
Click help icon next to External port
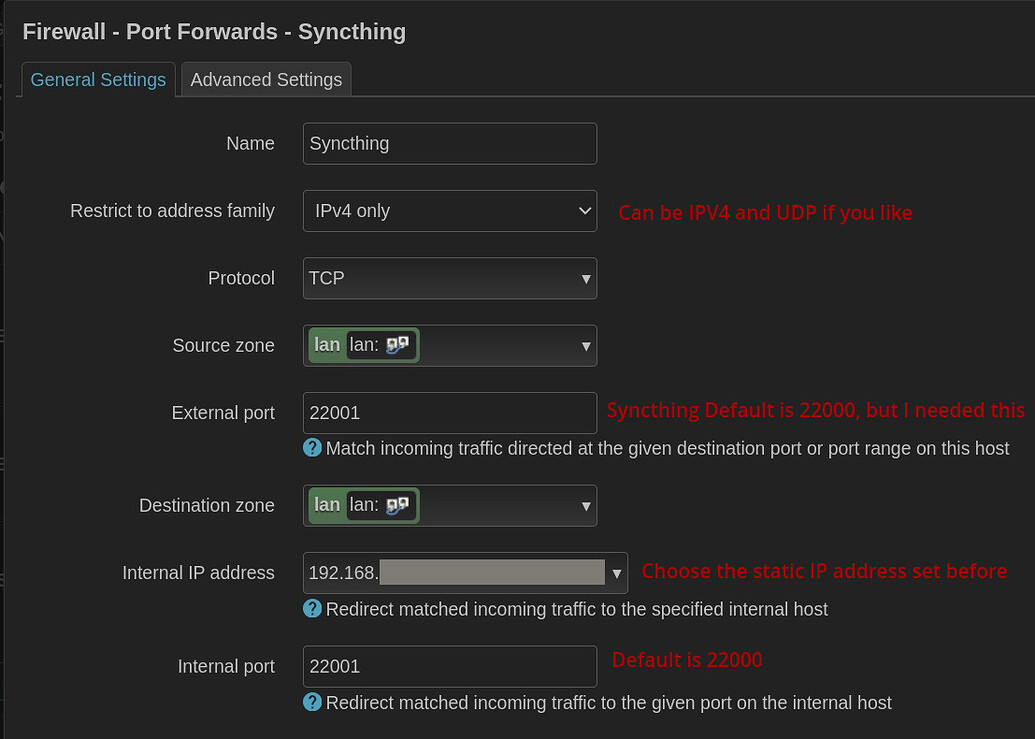312,448
